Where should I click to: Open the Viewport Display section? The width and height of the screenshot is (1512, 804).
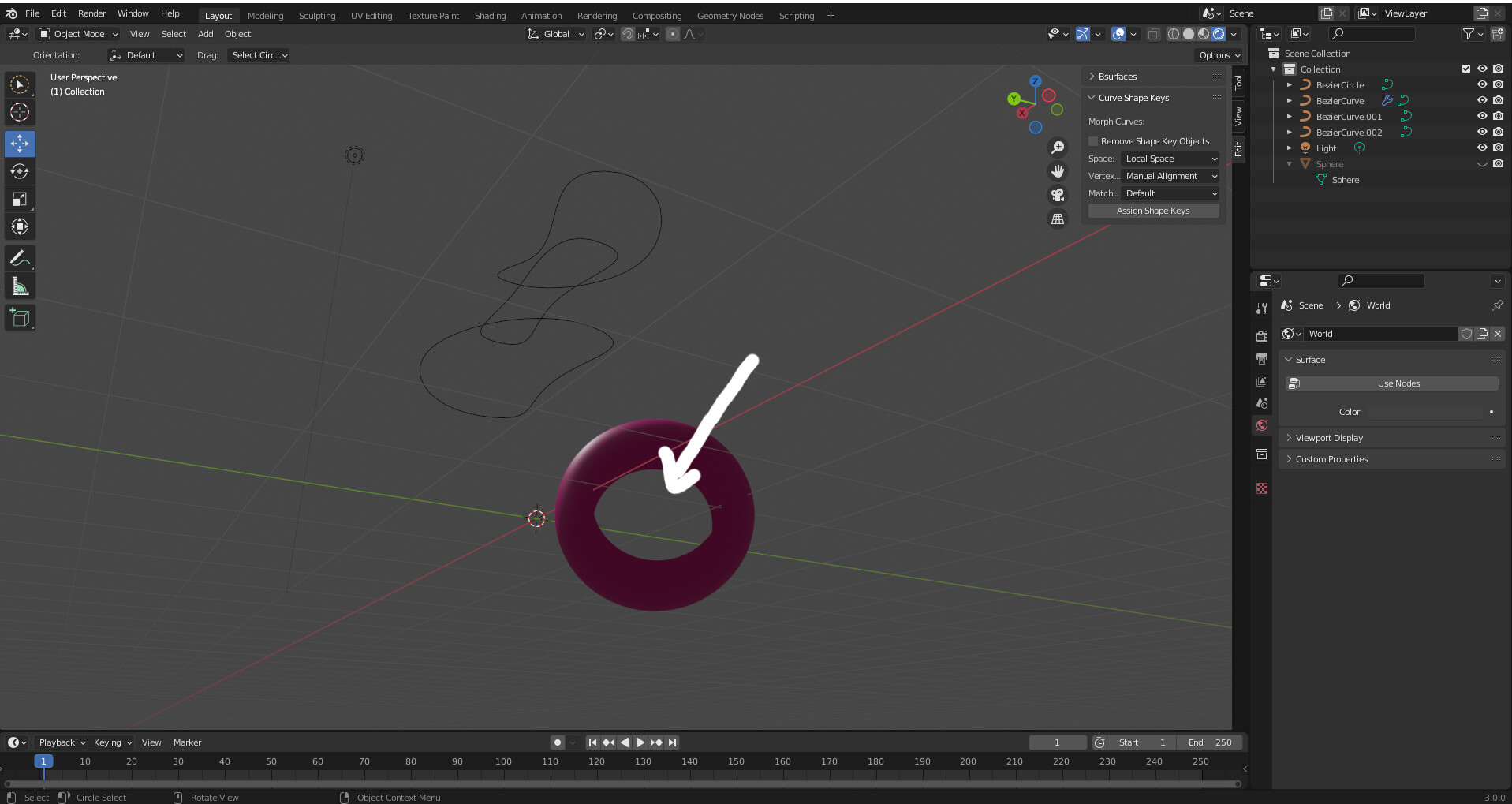1331,437
